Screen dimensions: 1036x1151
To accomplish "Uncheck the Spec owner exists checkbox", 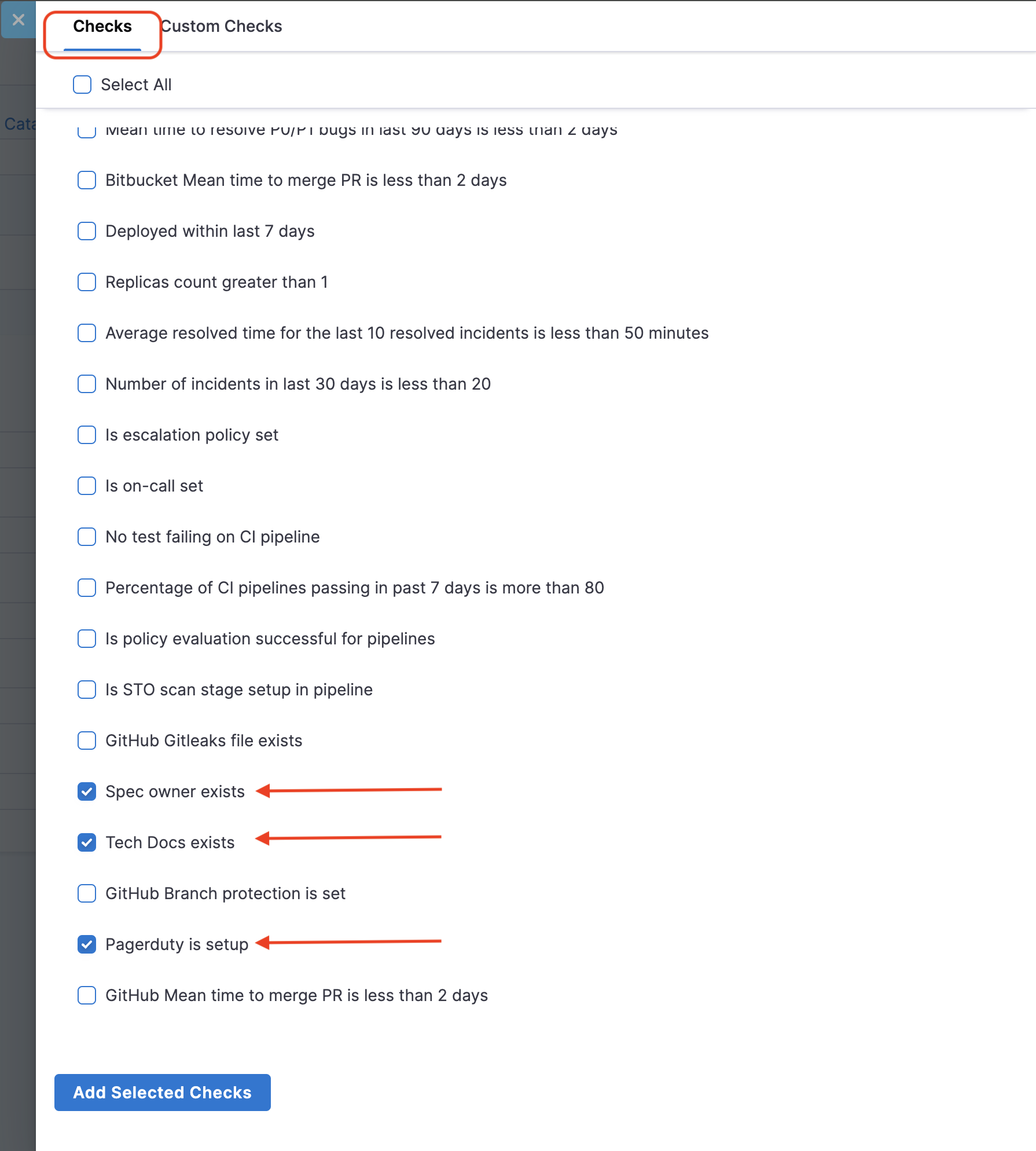I will [87, 791].
